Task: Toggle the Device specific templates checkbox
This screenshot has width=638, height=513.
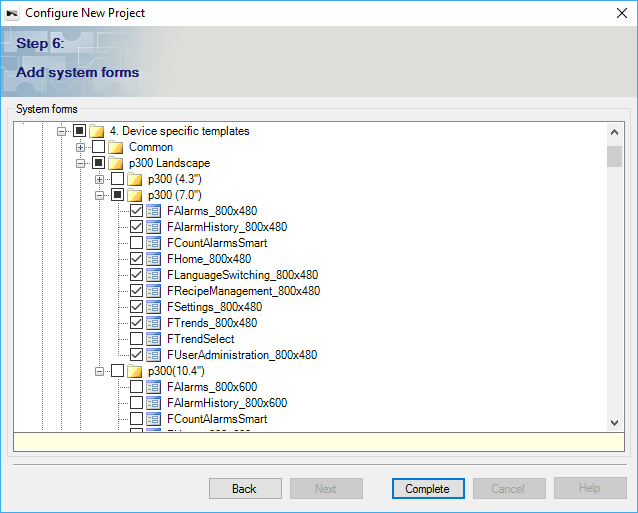Action: pos(79,131)
